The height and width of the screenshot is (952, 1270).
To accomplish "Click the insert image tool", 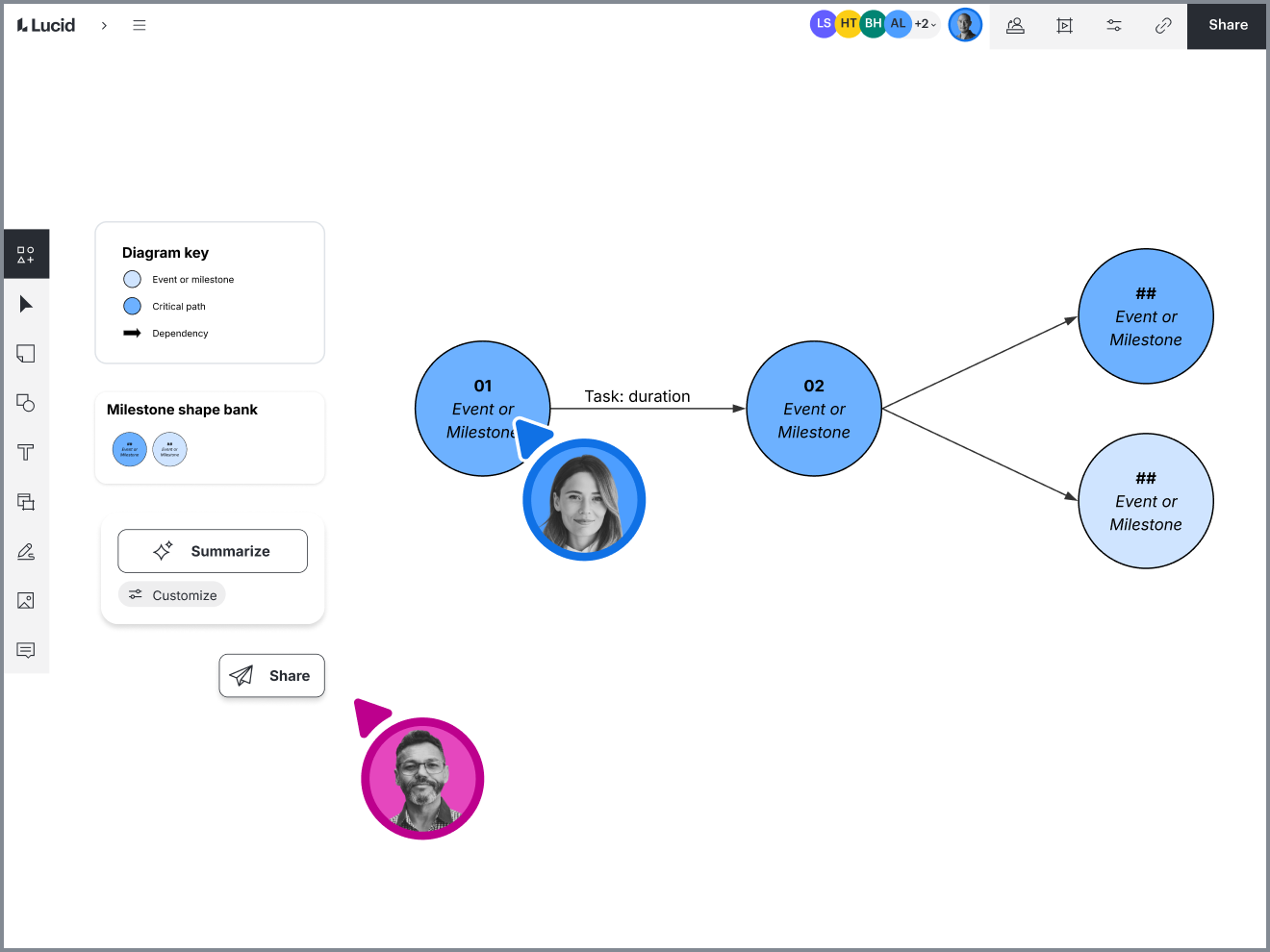I will tap(26, 601).
